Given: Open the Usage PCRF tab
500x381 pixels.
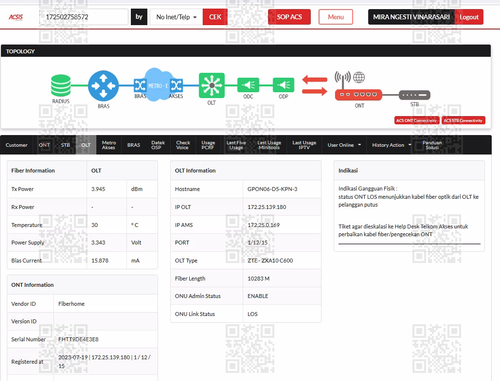Looking at the screenshot, I should tap(208, 145).
